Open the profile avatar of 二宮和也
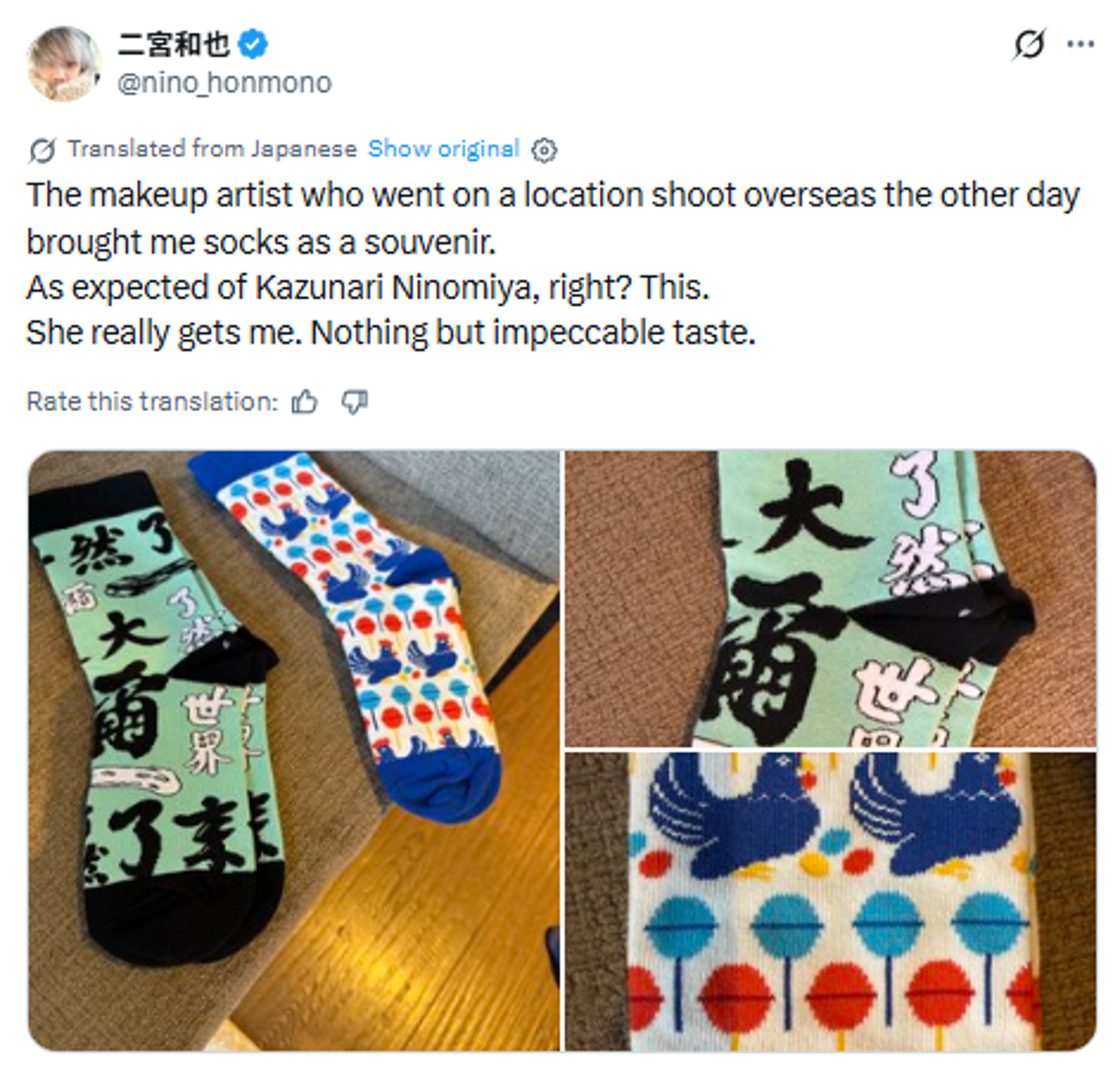This screenshot has width=1120, height=1082. pos(64,64)
